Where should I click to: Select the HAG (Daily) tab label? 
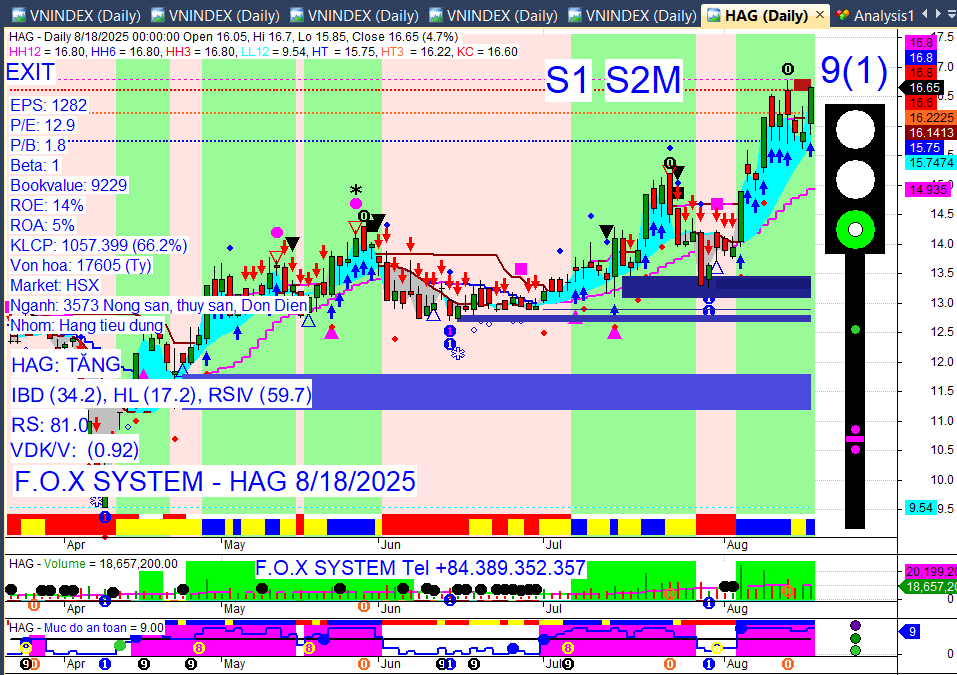point(766,15)
